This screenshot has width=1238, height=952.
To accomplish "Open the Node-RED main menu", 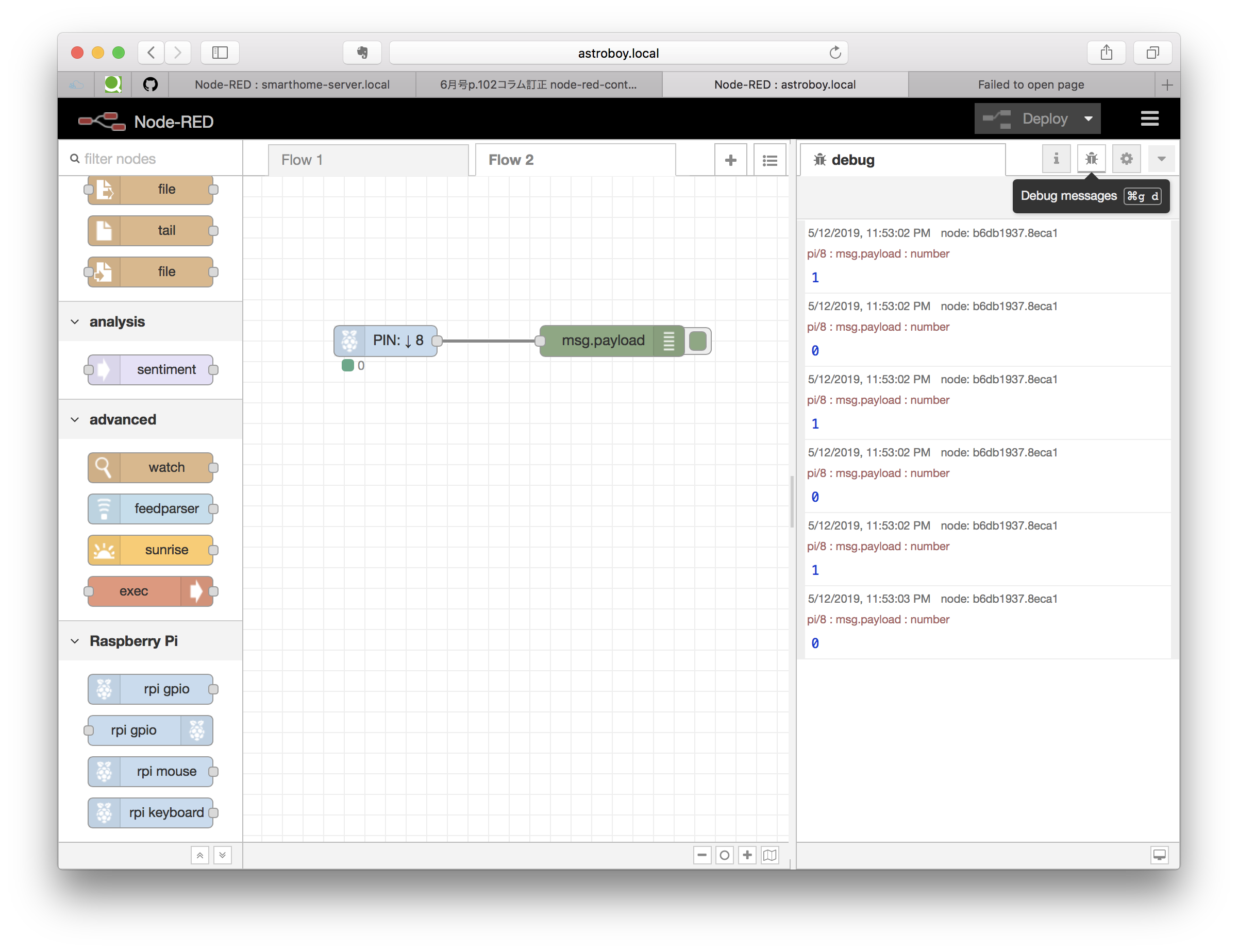I will [1149, 118].
